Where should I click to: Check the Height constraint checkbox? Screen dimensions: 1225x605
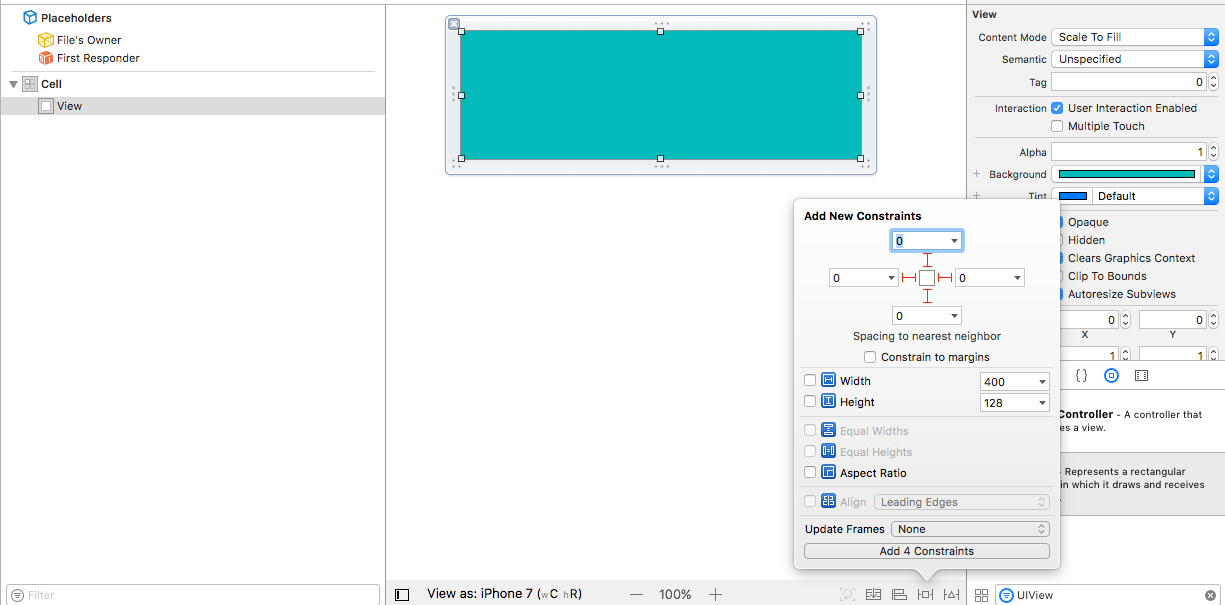(x=810, y=402)
